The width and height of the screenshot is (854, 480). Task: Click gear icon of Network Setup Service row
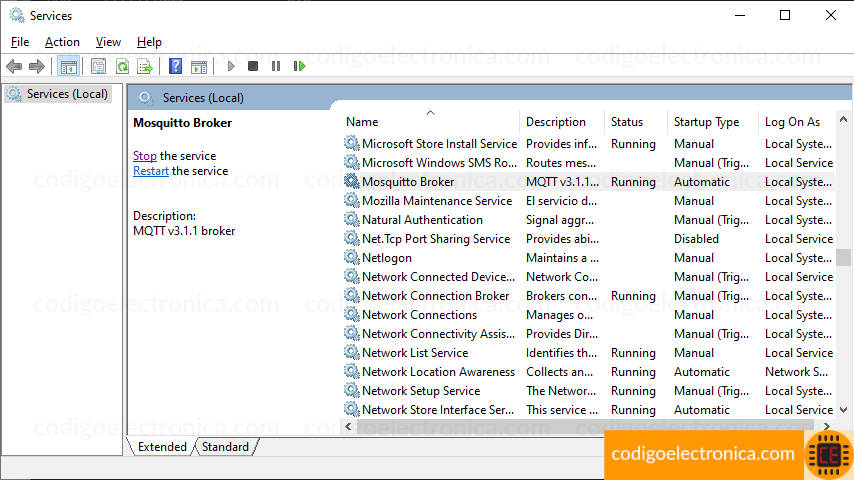pyautogui.click(x=352, y=391)
